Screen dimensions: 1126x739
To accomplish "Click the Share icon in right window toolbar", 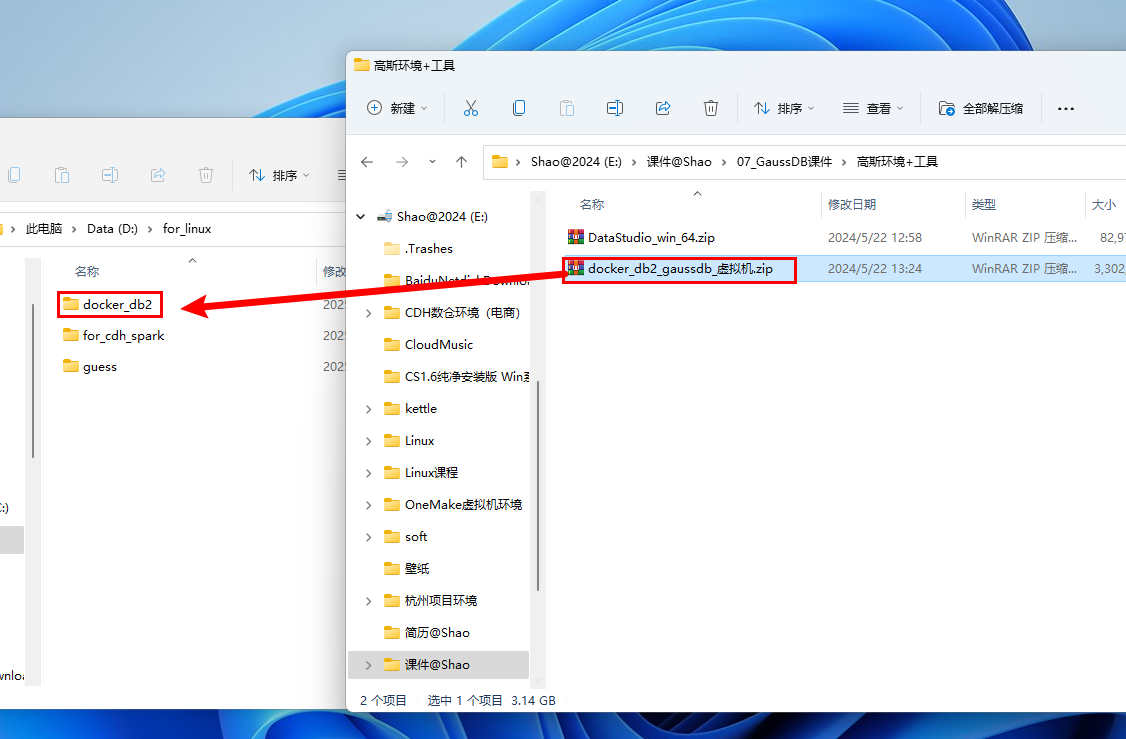I will coord(663,108).
